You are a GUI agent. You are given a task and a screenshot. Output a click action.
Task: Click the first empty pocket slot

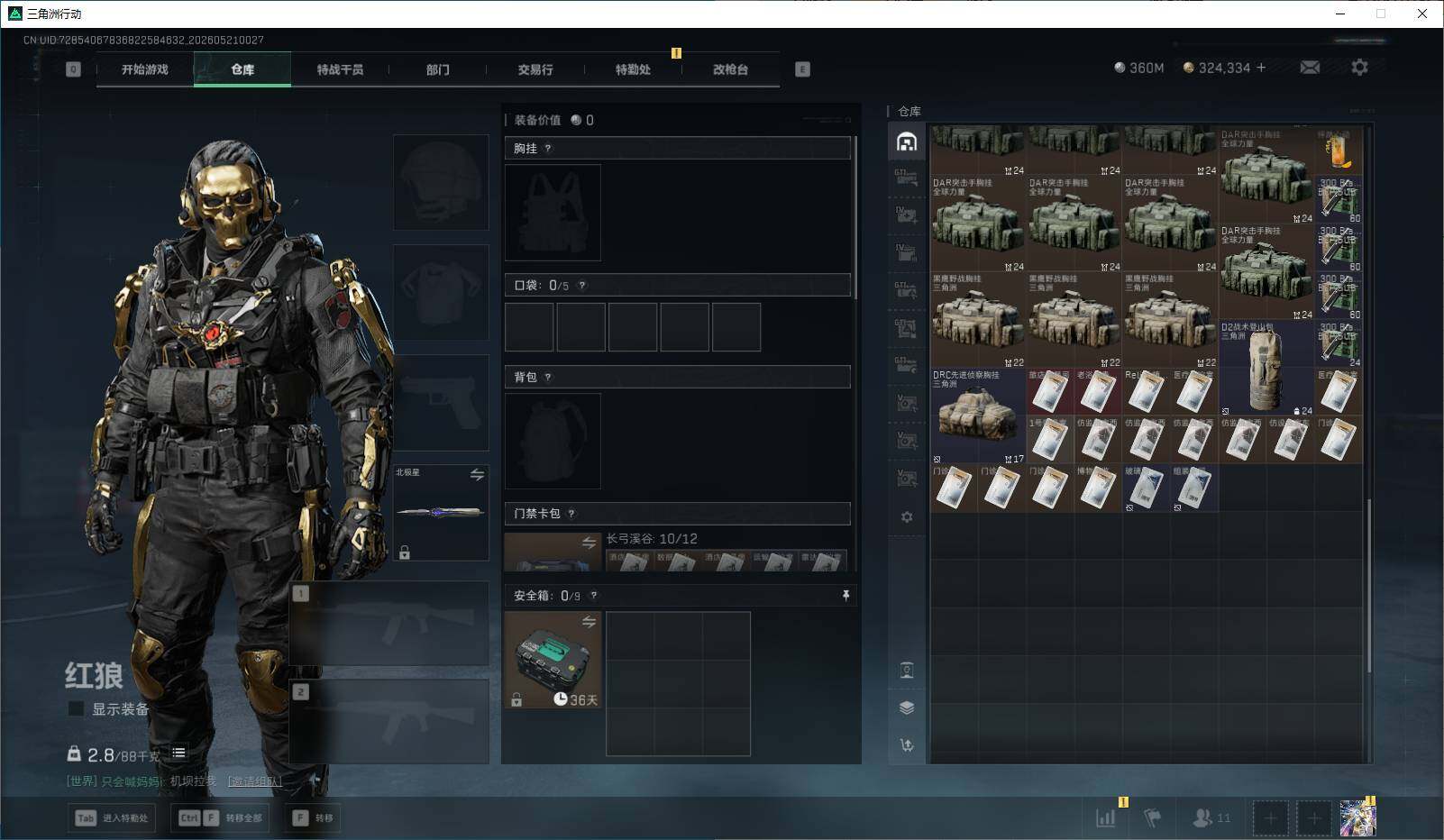[529, 327]
